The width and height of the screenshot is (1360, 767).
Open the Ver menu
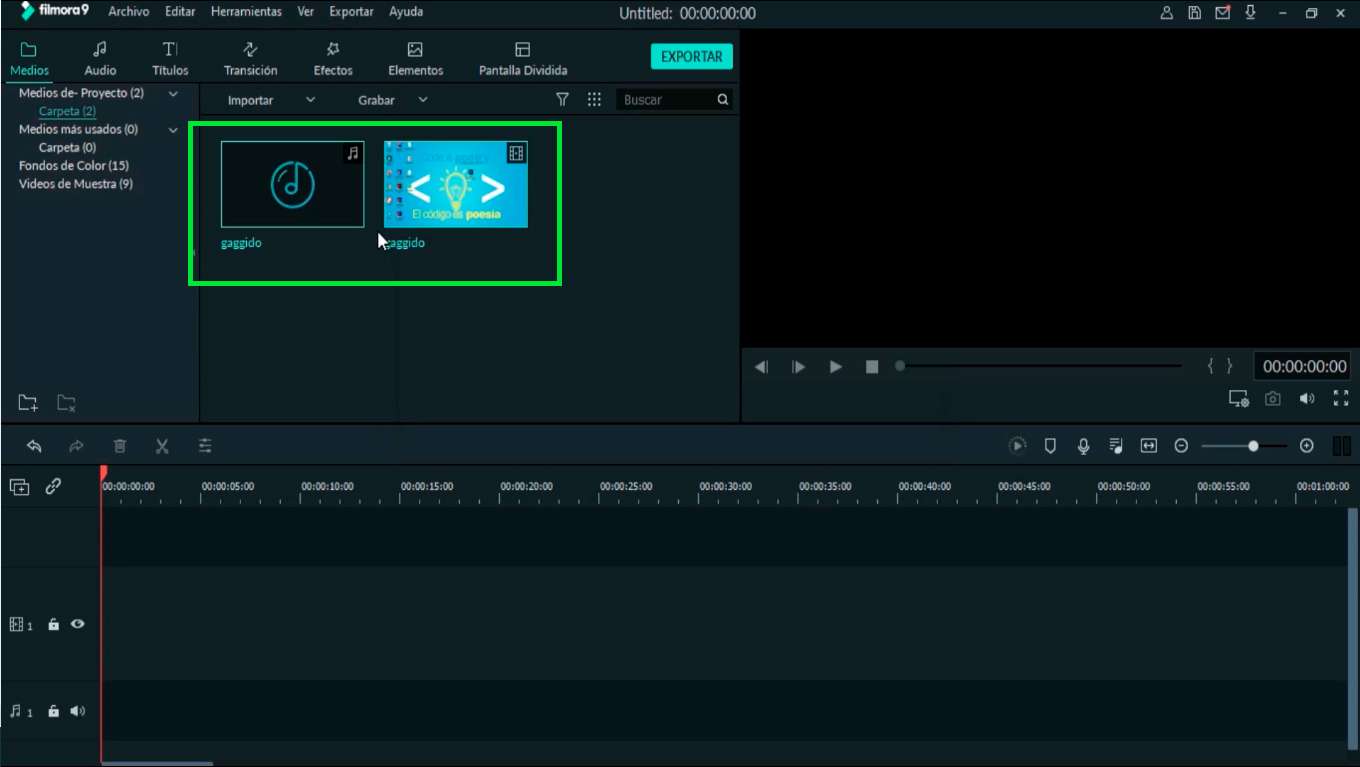coord(306,12)
